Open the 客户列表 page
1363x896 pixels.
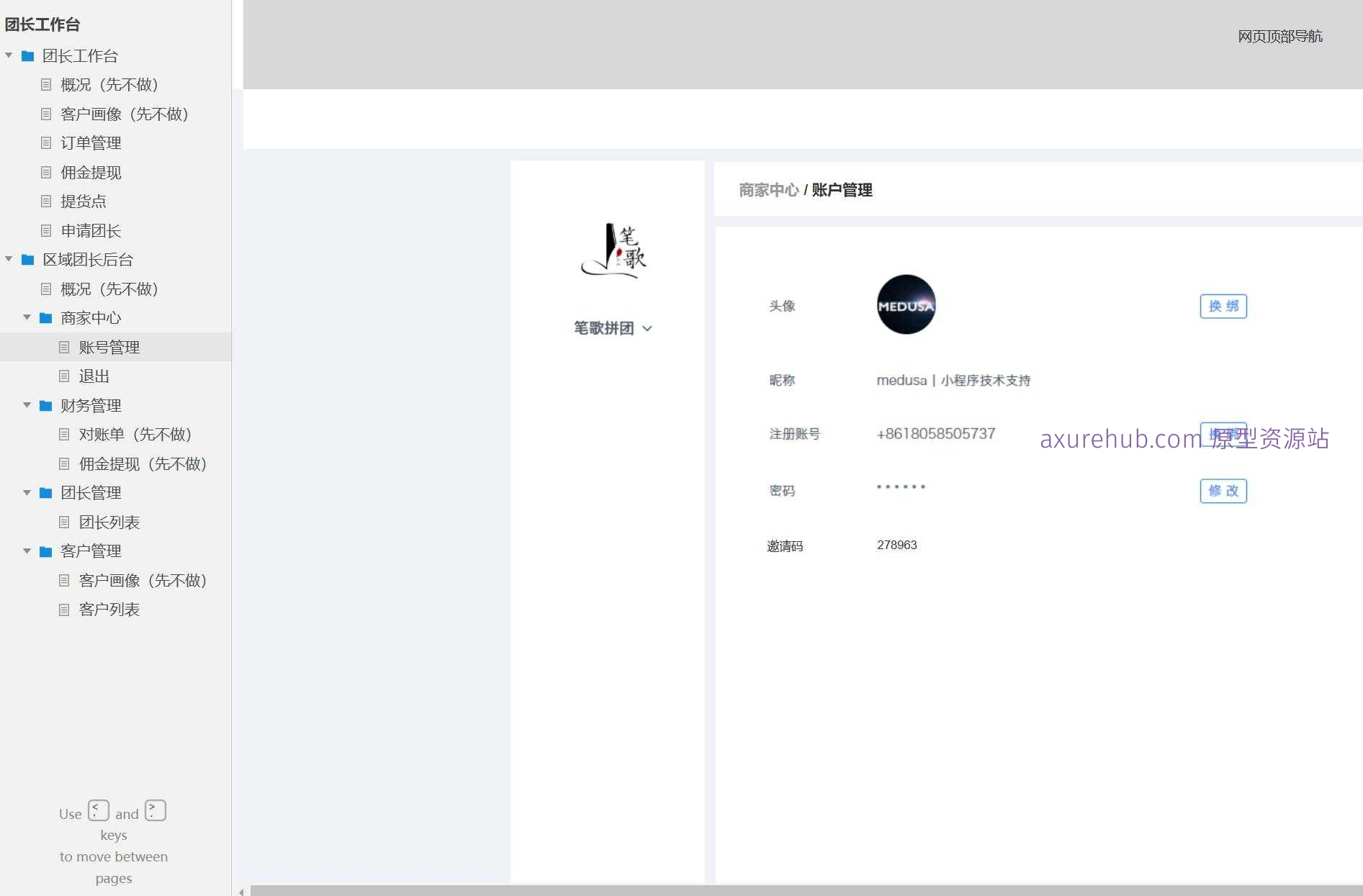109,610
